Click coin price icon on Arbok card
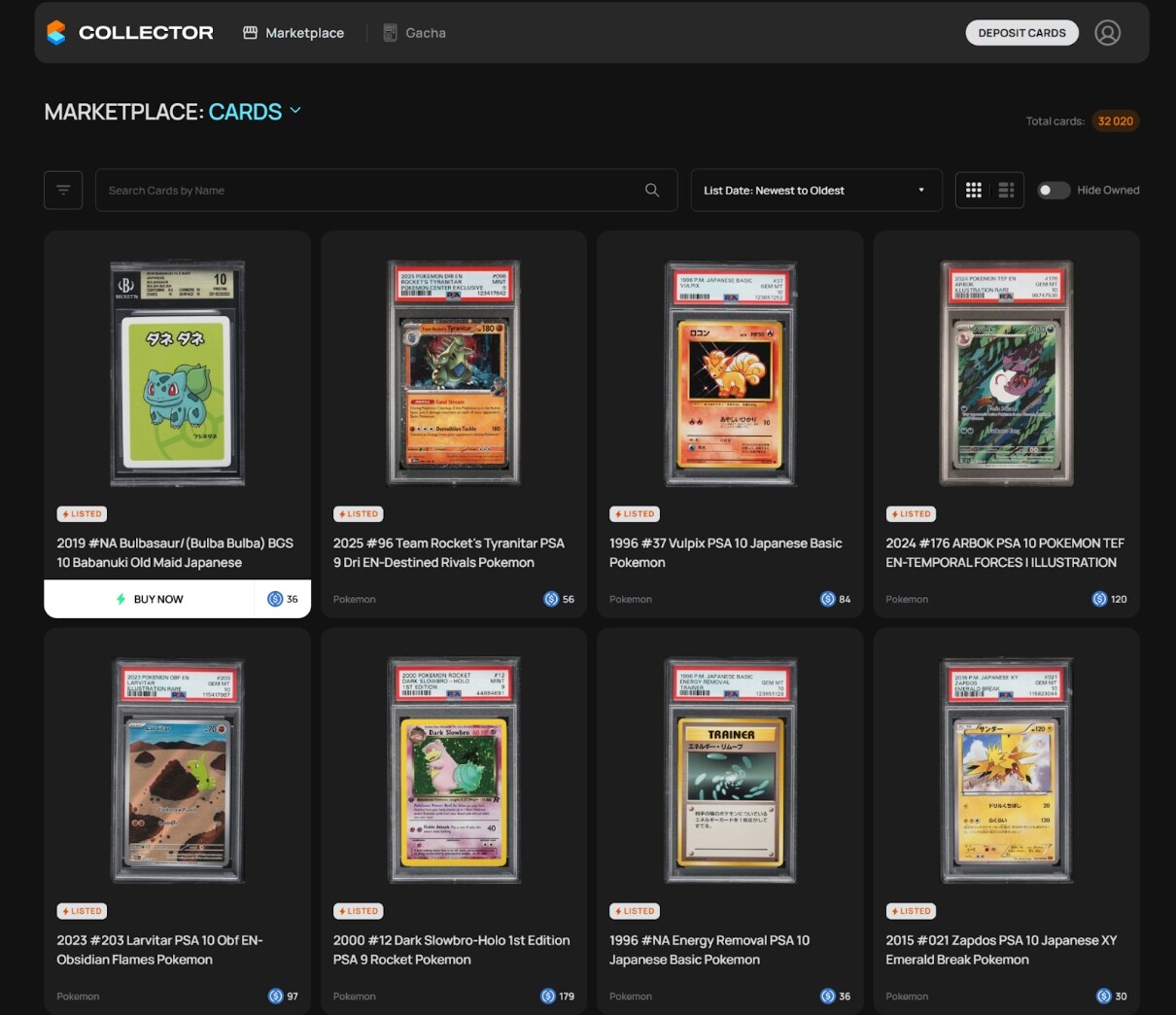This screenshot has width=1176, height=1015. [x=1099, y=599]
